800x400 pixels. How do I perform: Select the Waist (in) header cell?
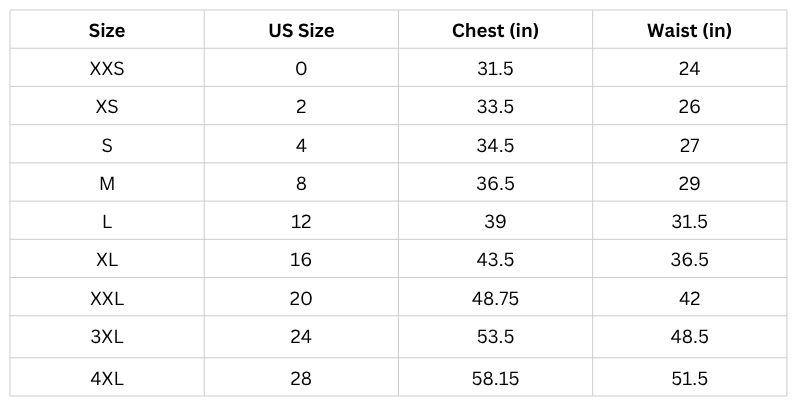689,30
